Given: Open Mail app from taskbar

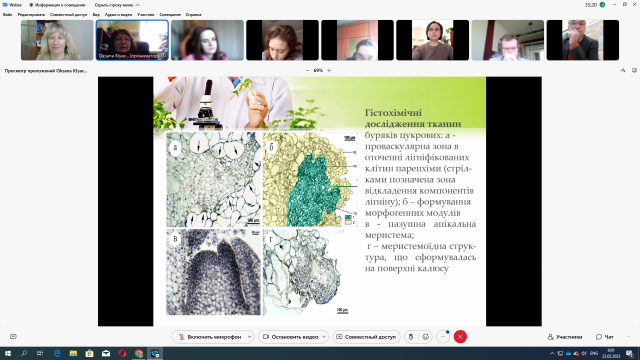Looking at the screenshot, I should [106, 353].
